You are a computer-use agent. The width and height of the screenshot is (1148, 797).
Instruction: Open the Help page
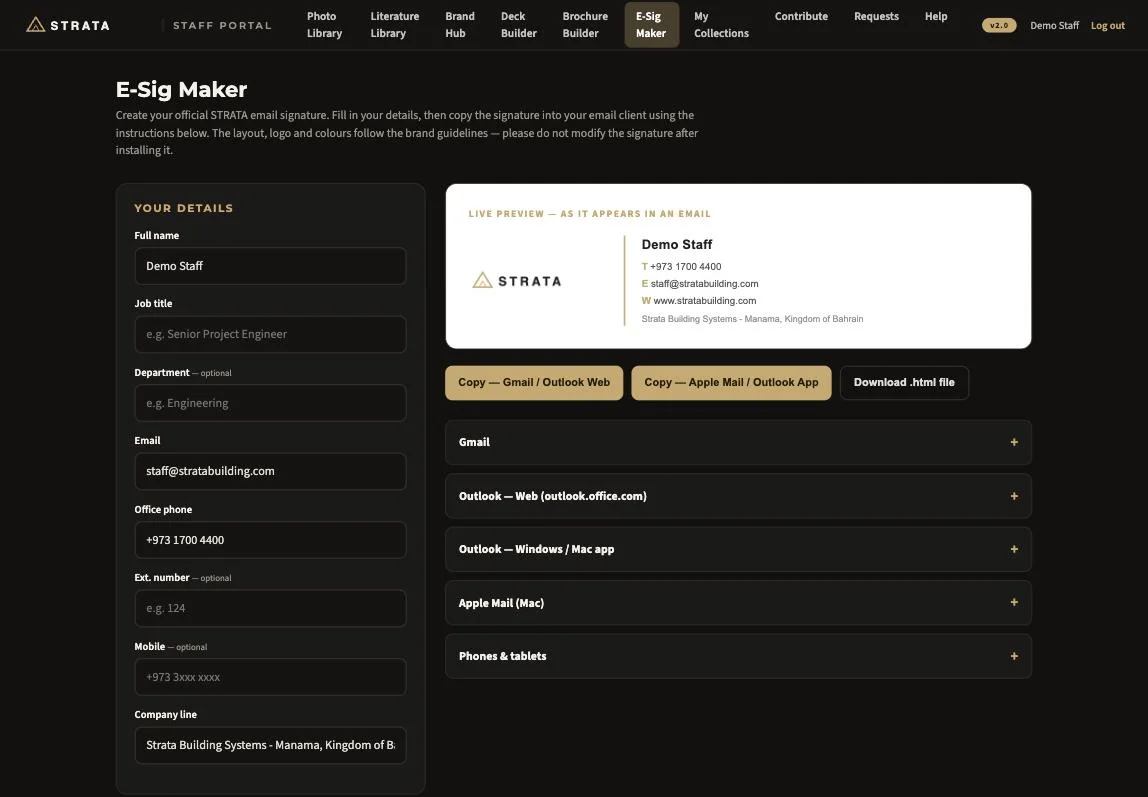pyautogui.click(x=936, y=16)
